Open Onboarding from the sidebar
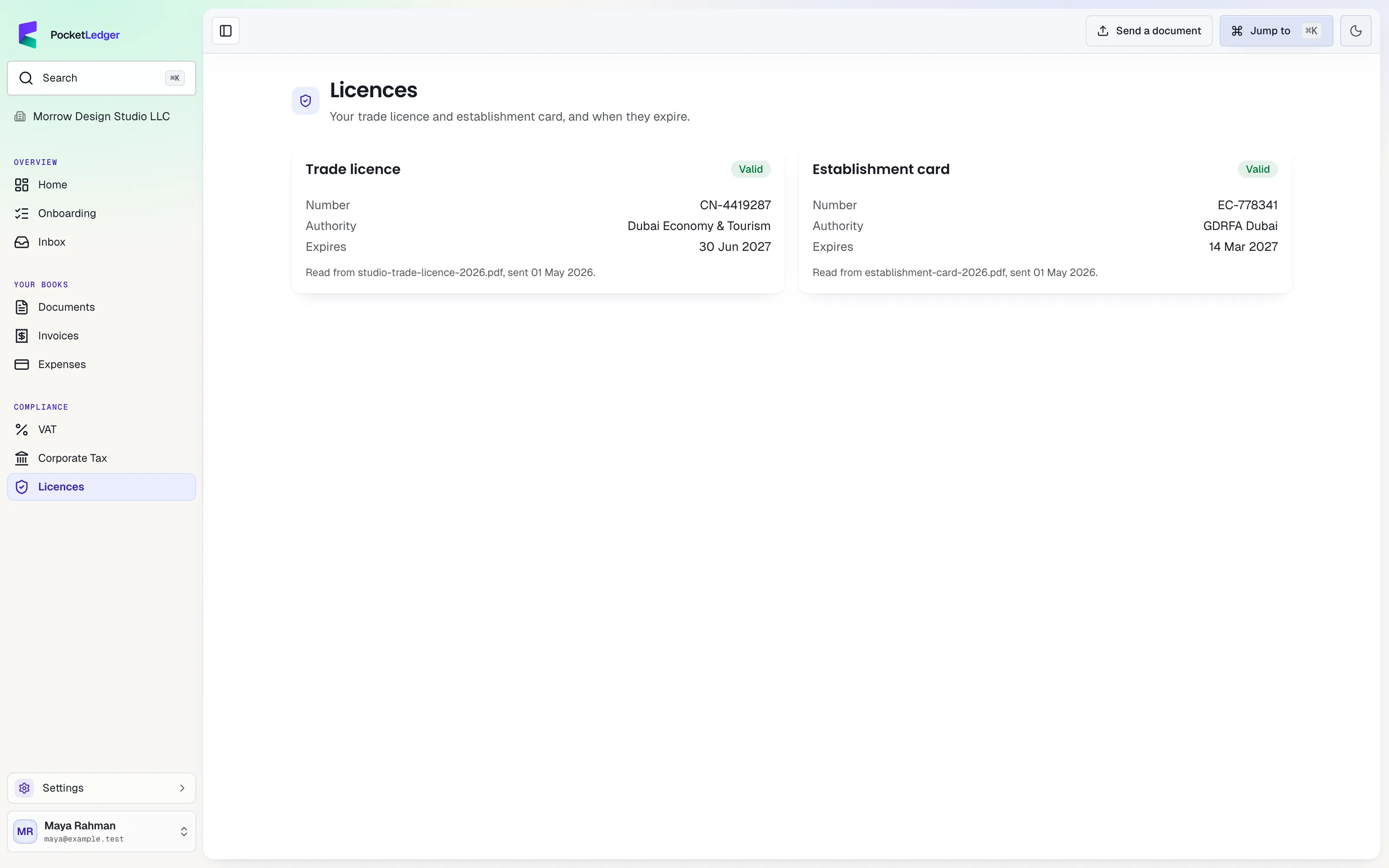This screenshot has height=868, width=1389. pyautogui.click(x=102, y=214)
